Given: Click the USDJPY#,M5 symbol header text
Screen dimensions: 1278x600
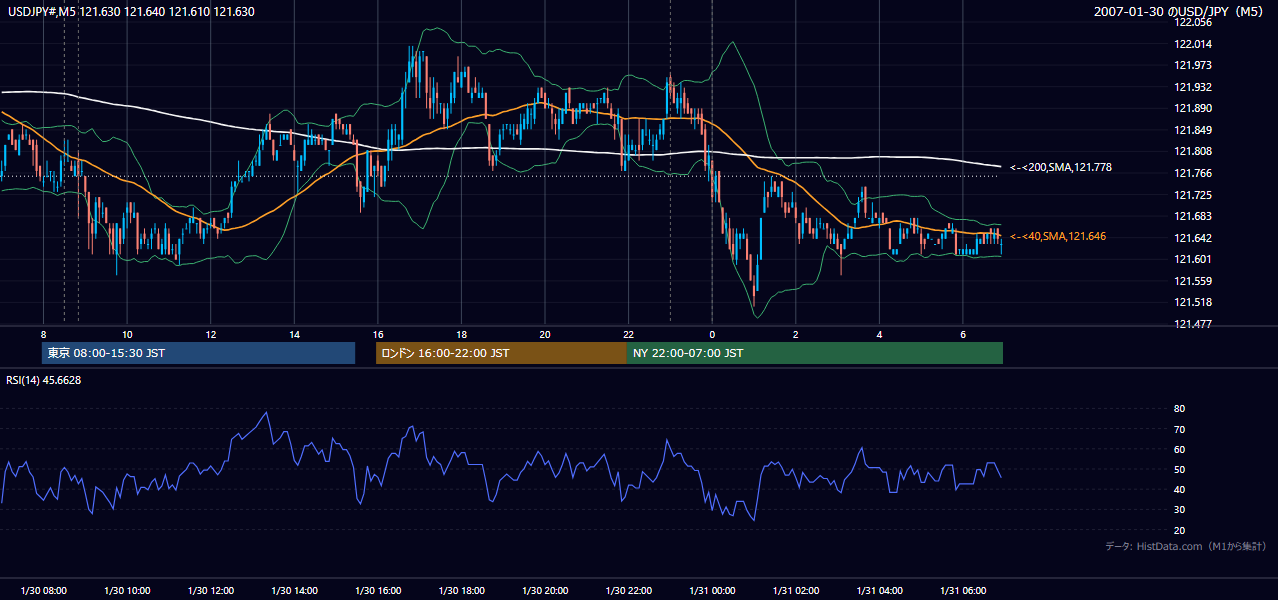Looking at the screenshot, I should click(x=129, y=11).
